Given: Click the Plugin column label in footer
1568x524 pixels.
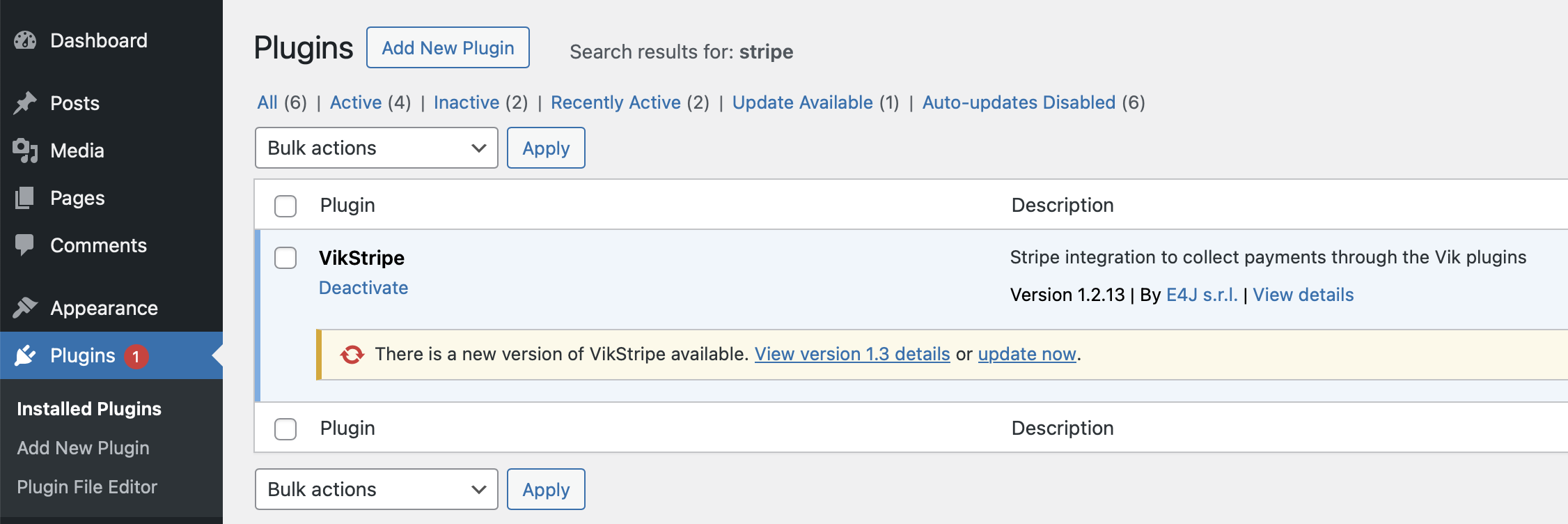Looking at the screenshot, I should tap(347, 428).
